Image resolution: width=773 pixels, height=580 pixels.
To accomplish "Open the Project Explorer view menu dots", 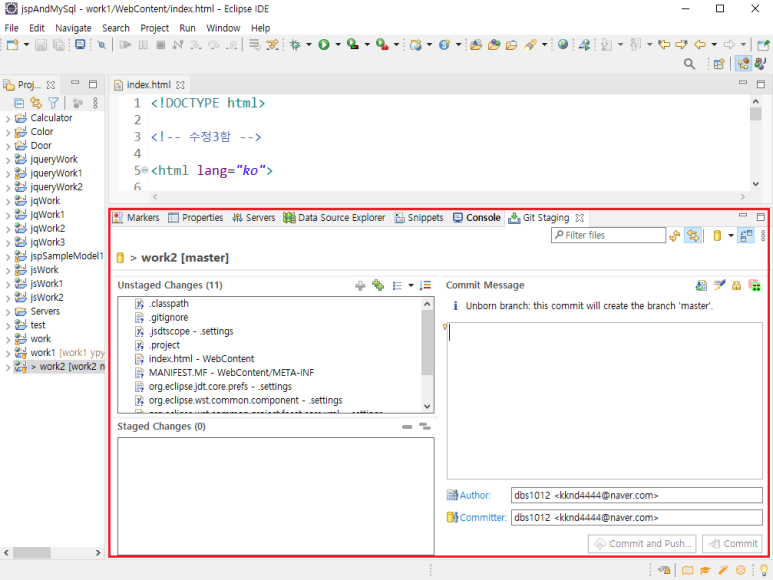I will [x=95, y=102].
